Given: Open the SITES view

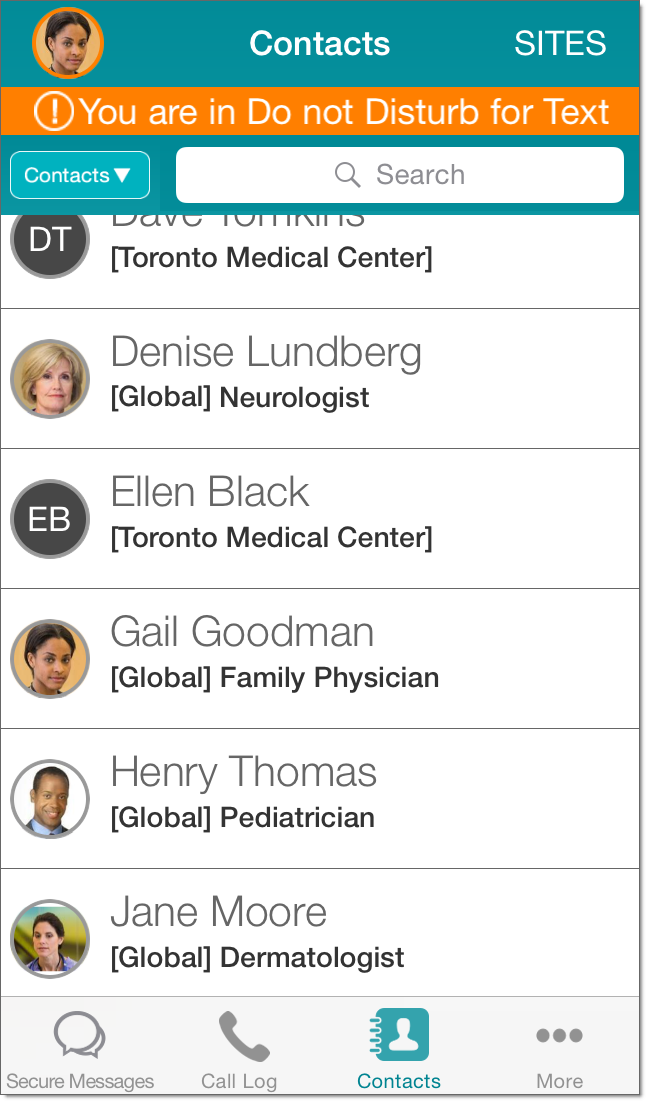Looking at the screenshot, I should (560, 43).
